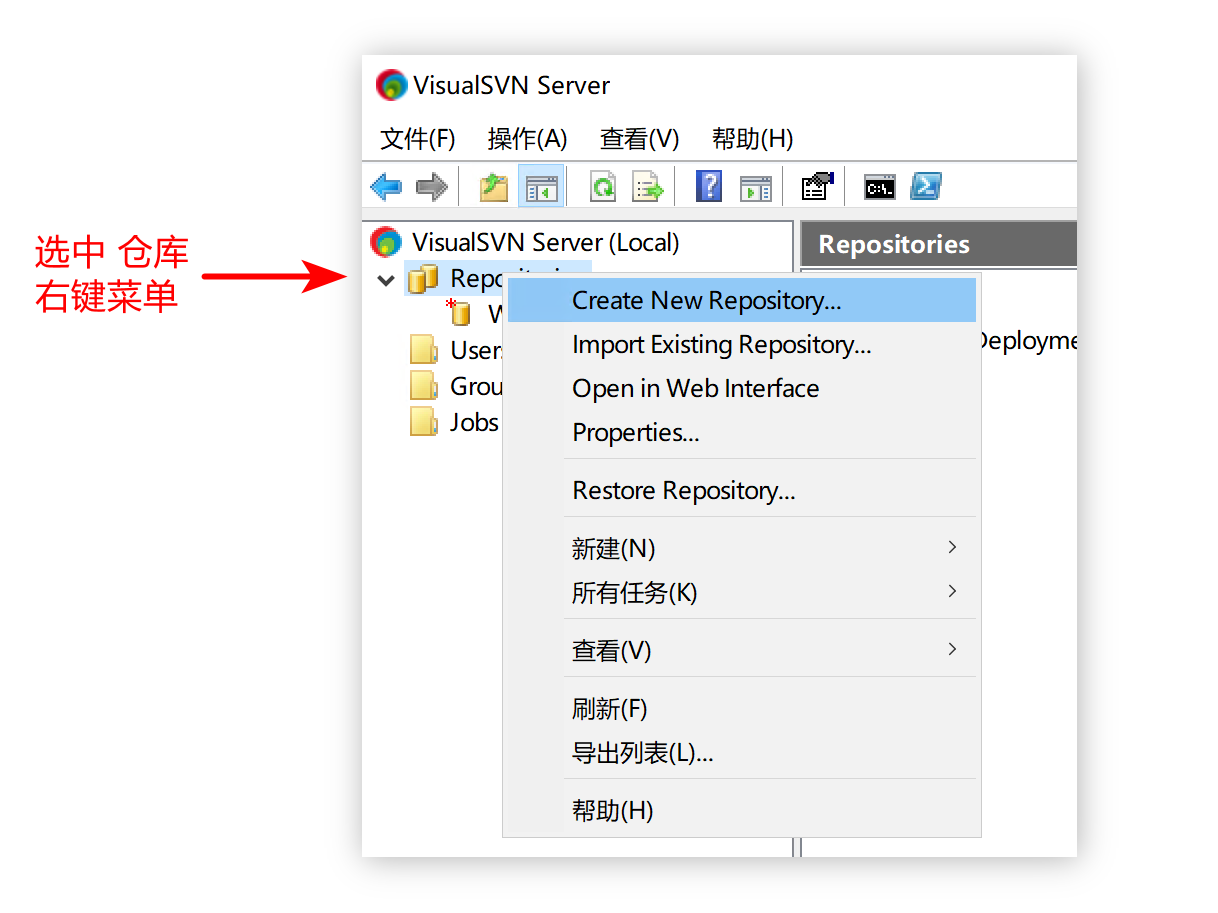1218x913 pixels.
Task: Choose Properties... in context menu
Action: pyautogui.click(x=741, y=432)
